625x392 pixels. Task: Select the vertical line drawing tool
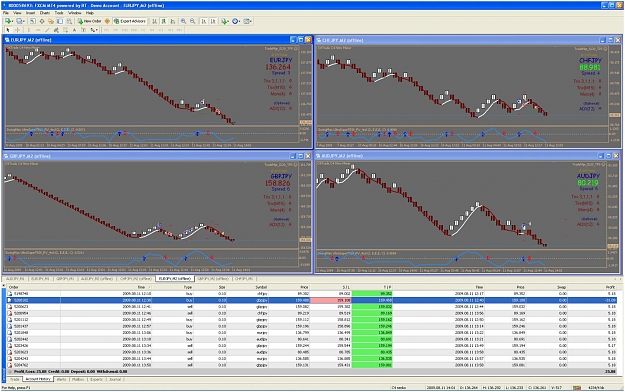coord(29,30)
